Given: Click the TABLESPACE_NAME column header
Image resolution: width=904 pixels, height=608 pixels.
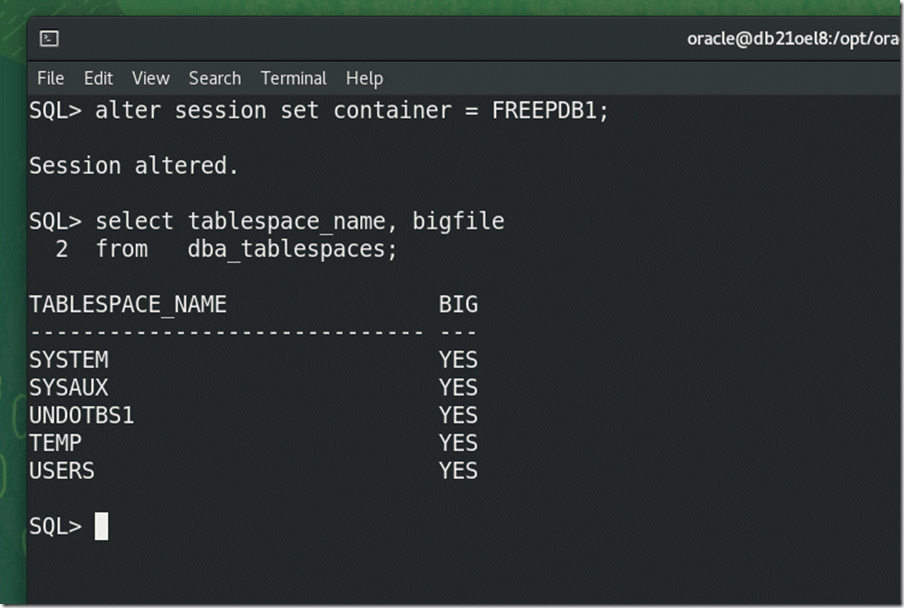Looking at the screenshot, I should tap(128, 304).
